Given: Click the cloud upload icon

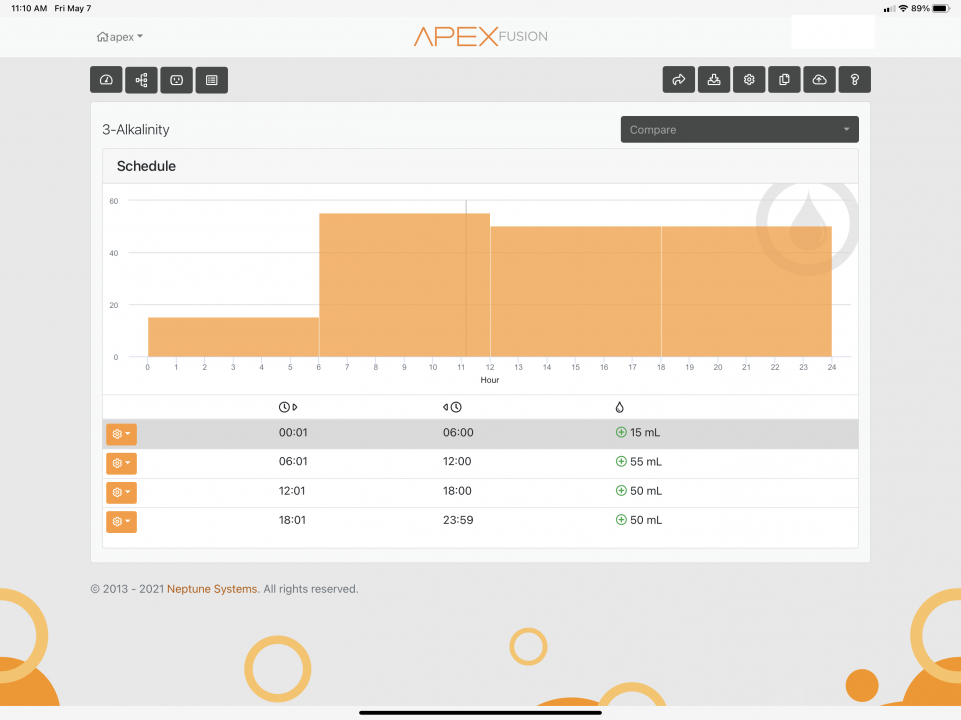Looking at the screenshot, I should (819, 80).
